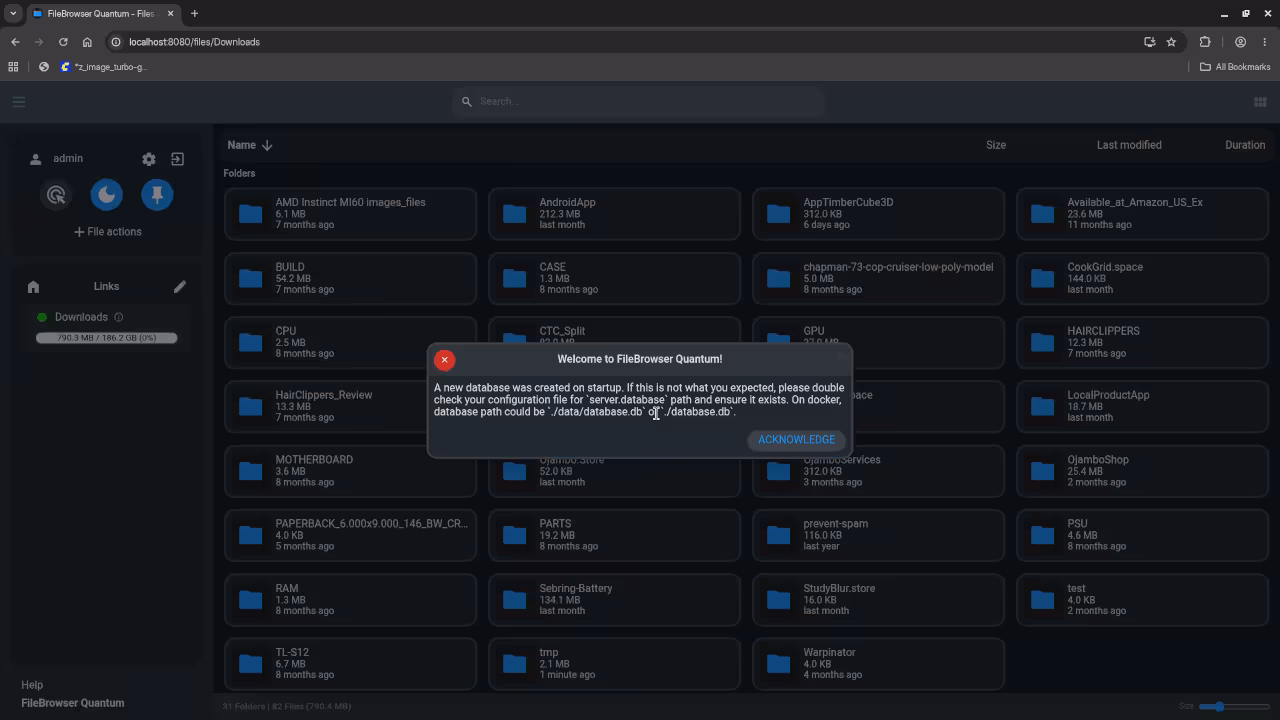Open the BUILD folder
This screenshot has width=1280, height=720.
(x=351, y=278)
